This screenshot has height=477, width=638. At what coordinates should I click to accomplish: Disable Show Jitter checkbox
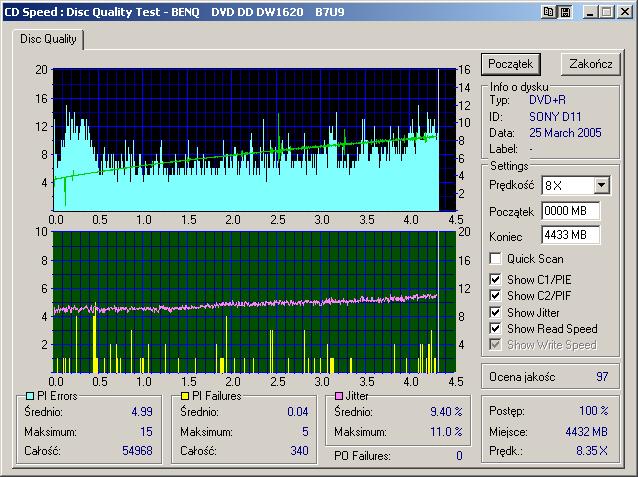495,312
